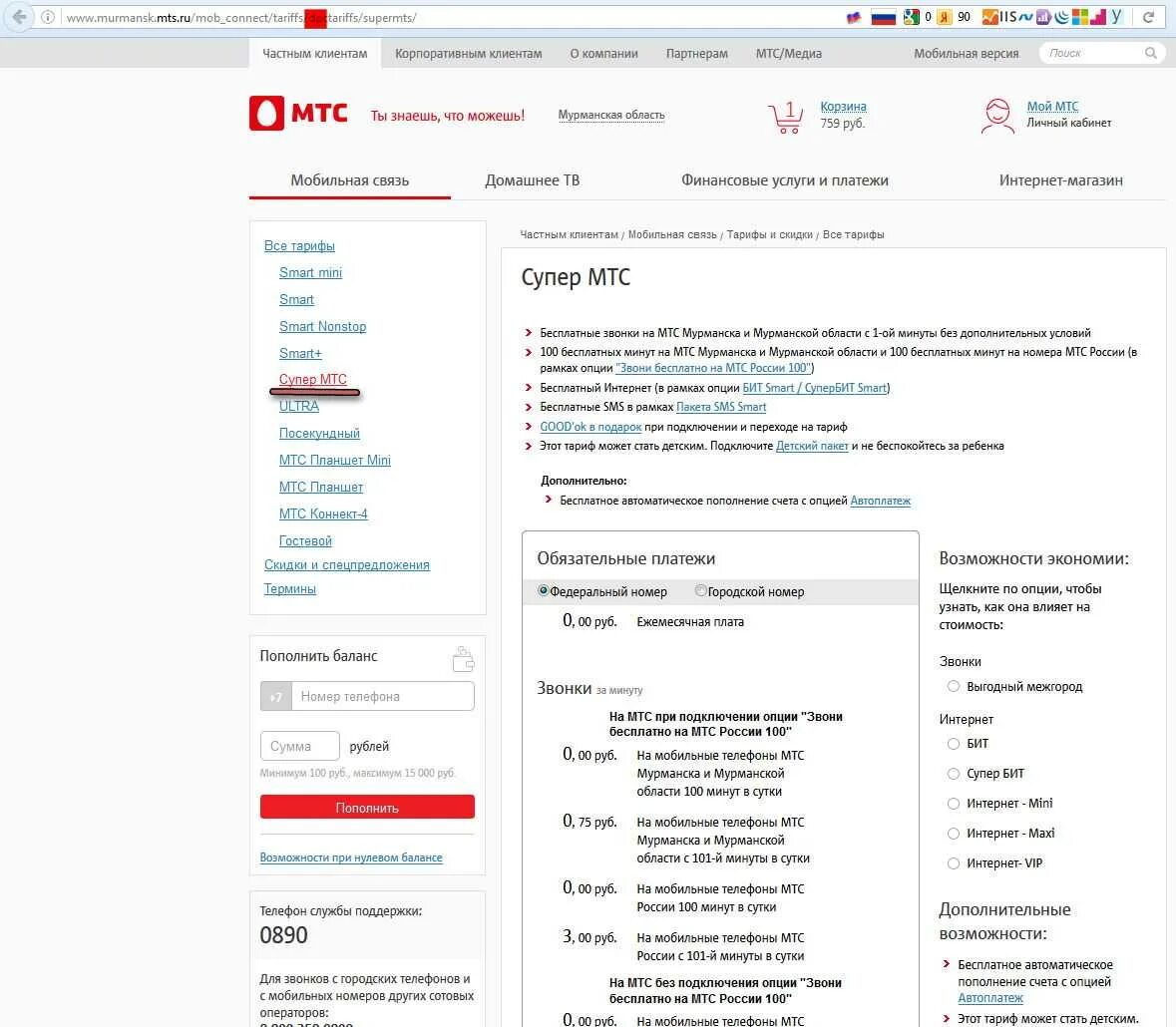Switch to Мобильная версия
The height and width of the screenshot is (1027, 1176).
[x=966, y=53]
